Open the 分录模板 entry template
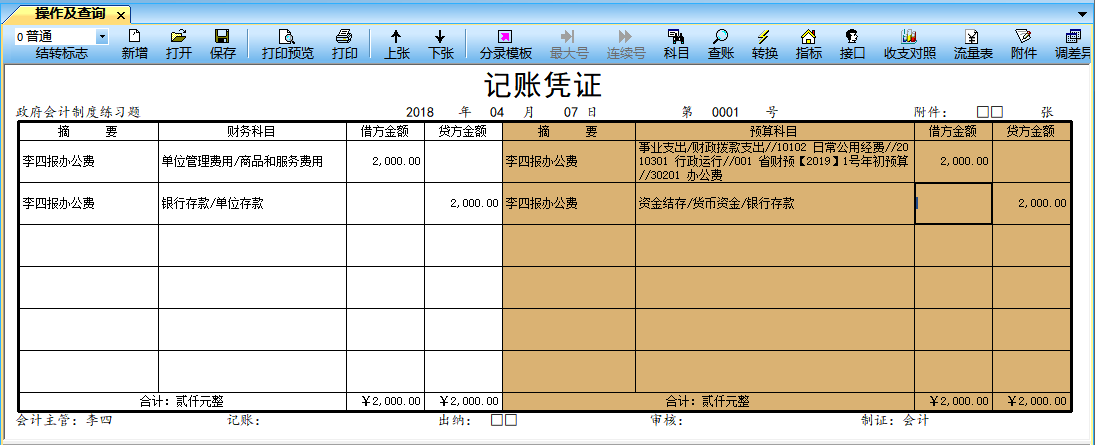The width and height of the screenshot is (1095, 445). pos(506,44)
